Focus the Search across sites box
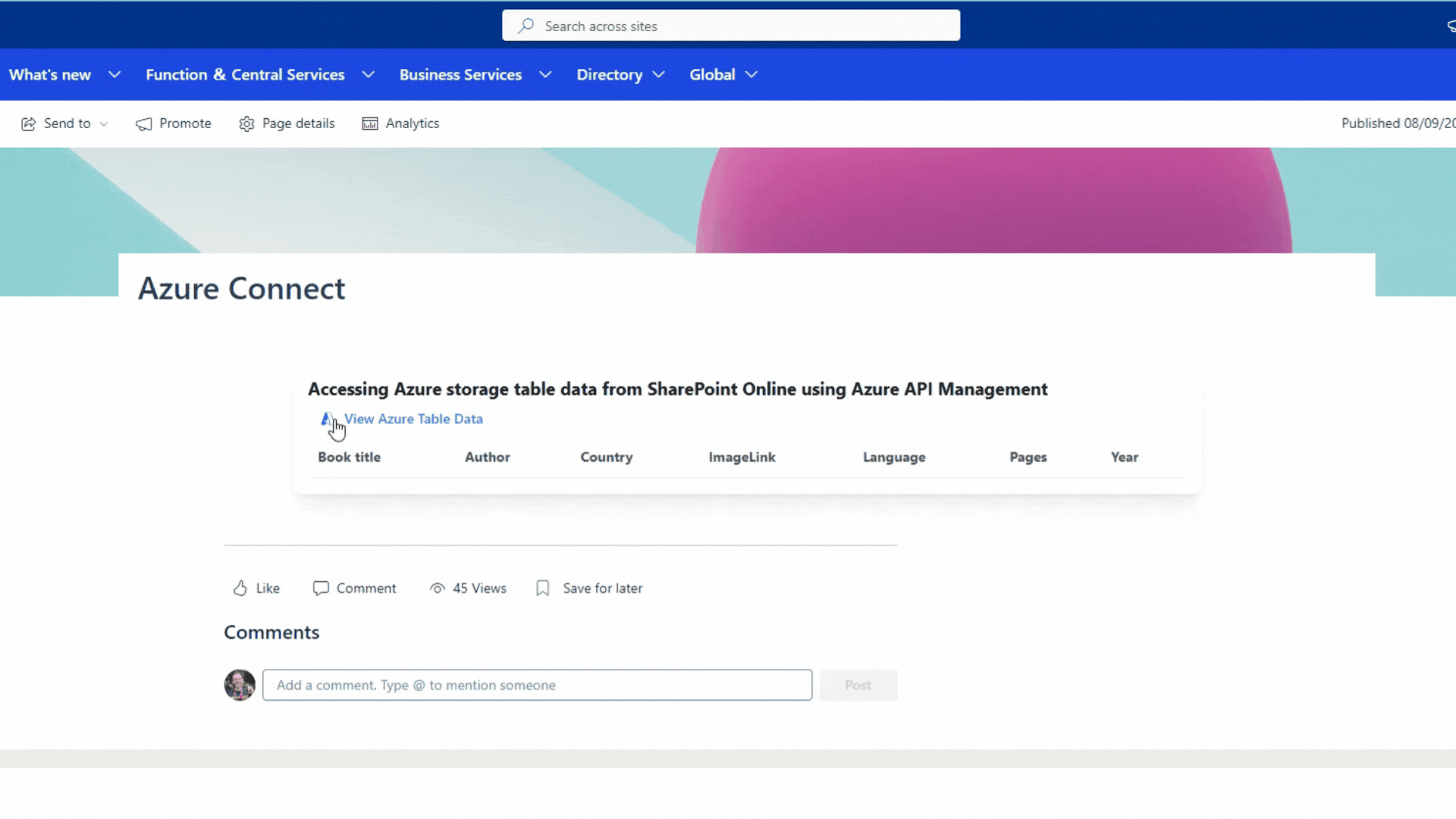This screenshot has width=1456, height=819. [731, 26]
